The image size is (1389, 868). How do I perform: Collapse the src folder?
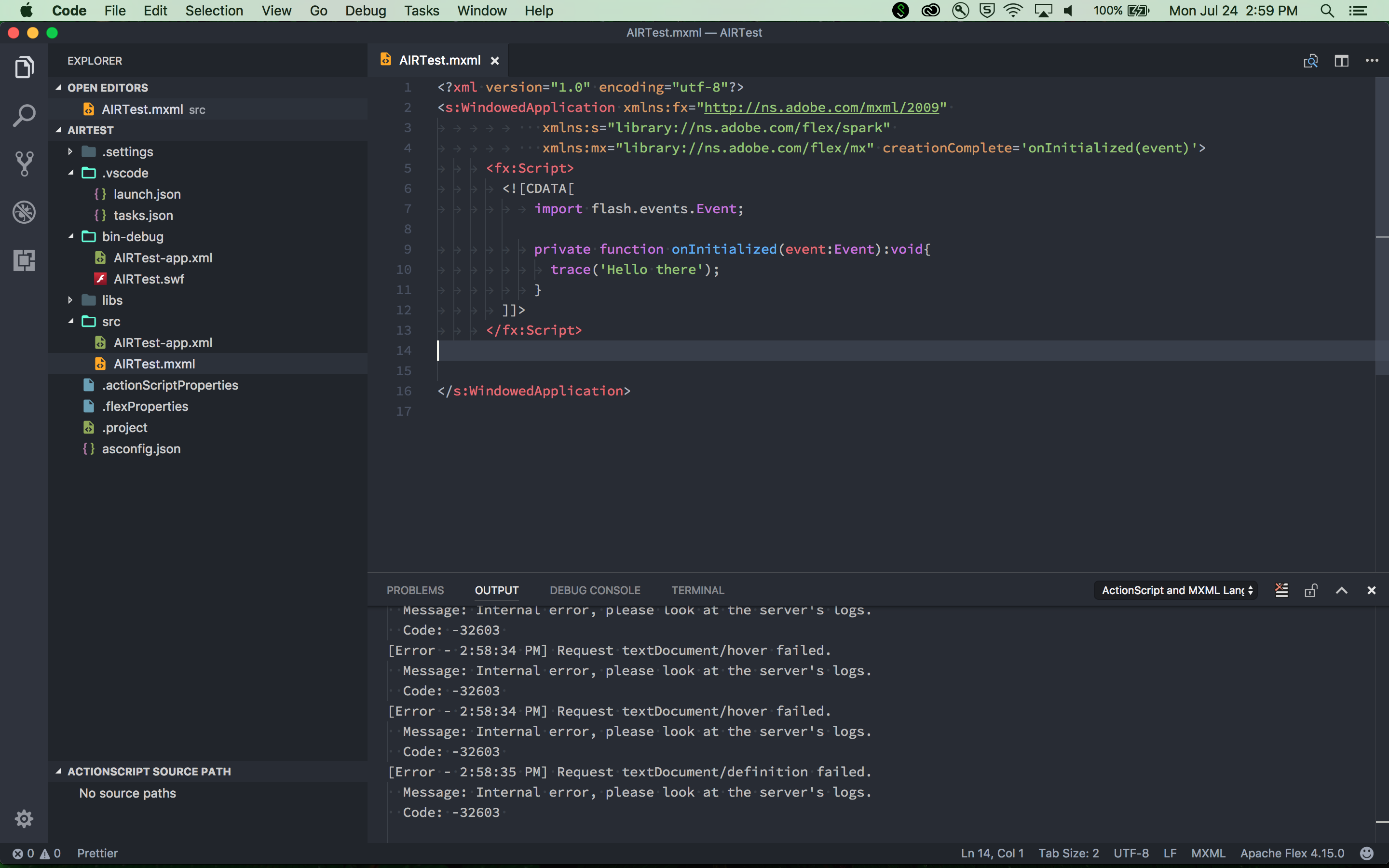(70, 322)
